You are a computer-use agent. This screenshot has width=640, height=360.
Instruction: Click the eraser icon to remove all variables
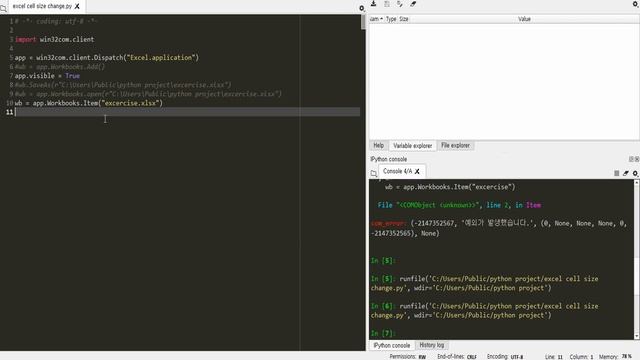[x=413, y=4]
